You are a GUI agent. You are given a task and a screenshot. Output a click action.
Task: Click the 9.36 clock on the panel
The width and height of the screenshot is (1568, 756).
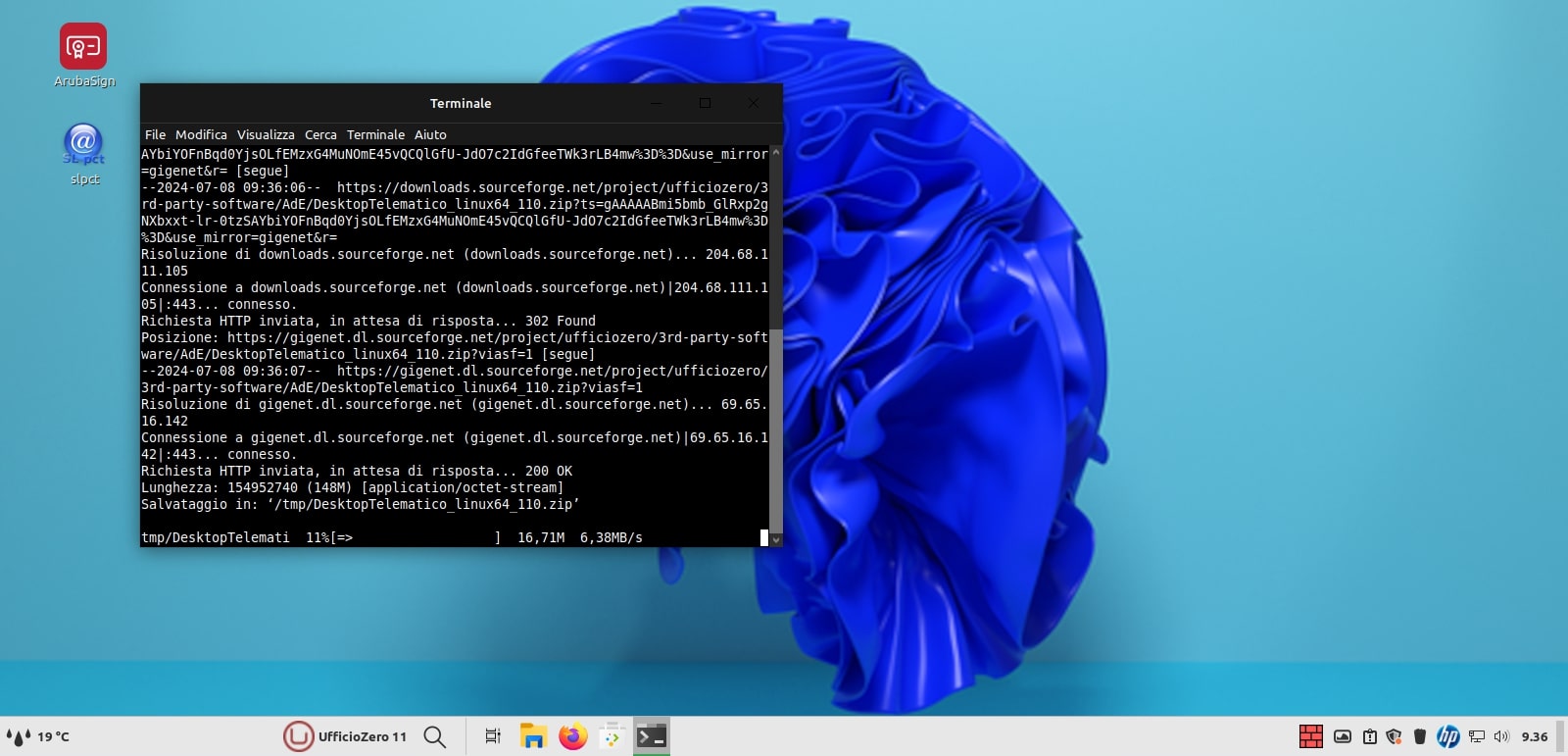(x=1535, y=736)
